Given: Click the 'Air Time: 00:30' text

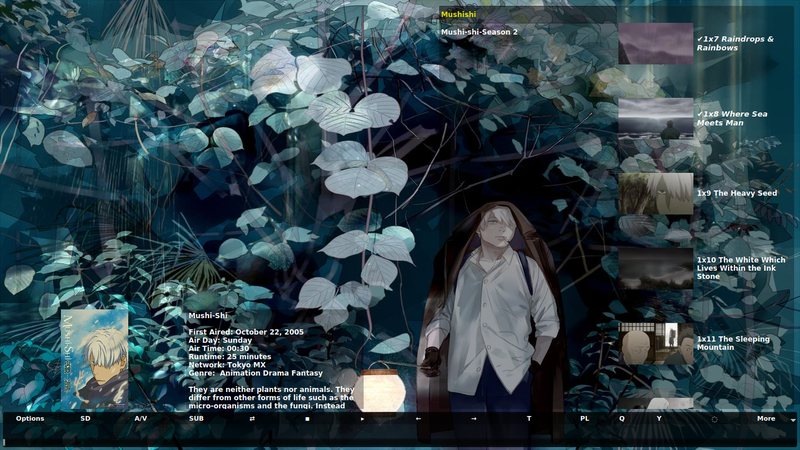Looking at the screenshot, I should pos(219,348).
